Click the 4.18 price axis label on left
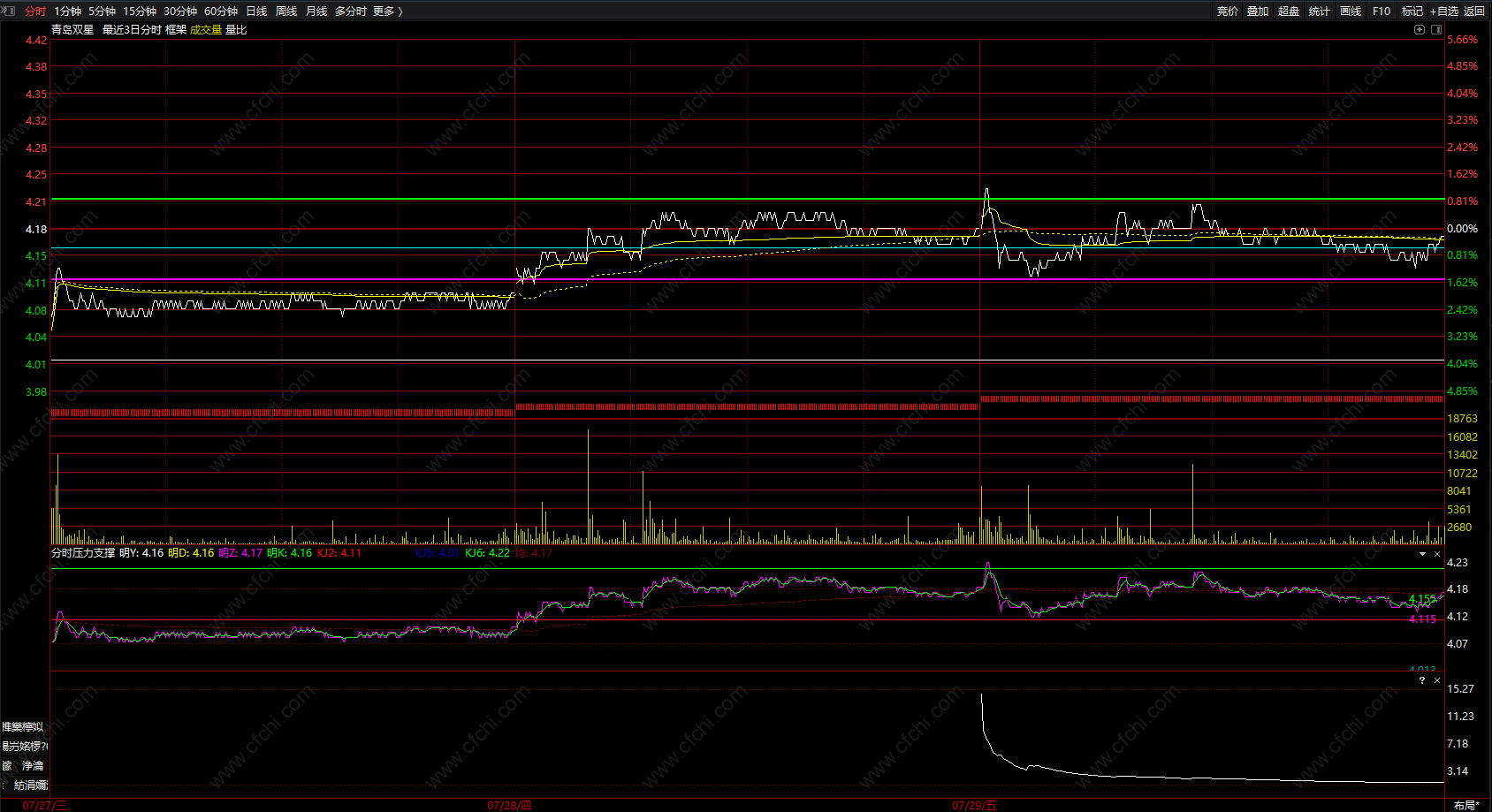This screenshot has height=812, width=1492. click(x=36, y=229)
